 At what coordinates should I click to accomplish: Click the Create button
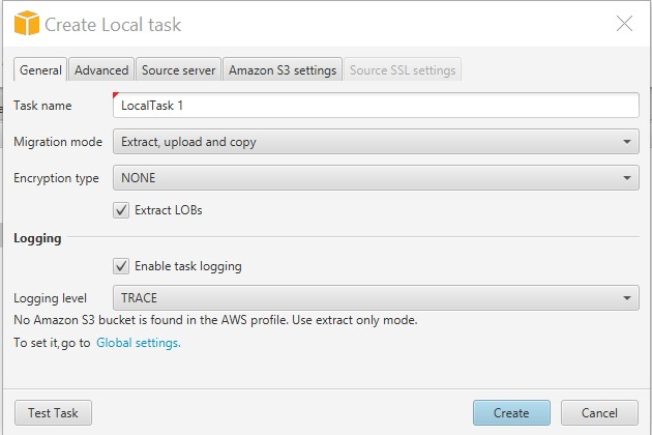point(511,413)
